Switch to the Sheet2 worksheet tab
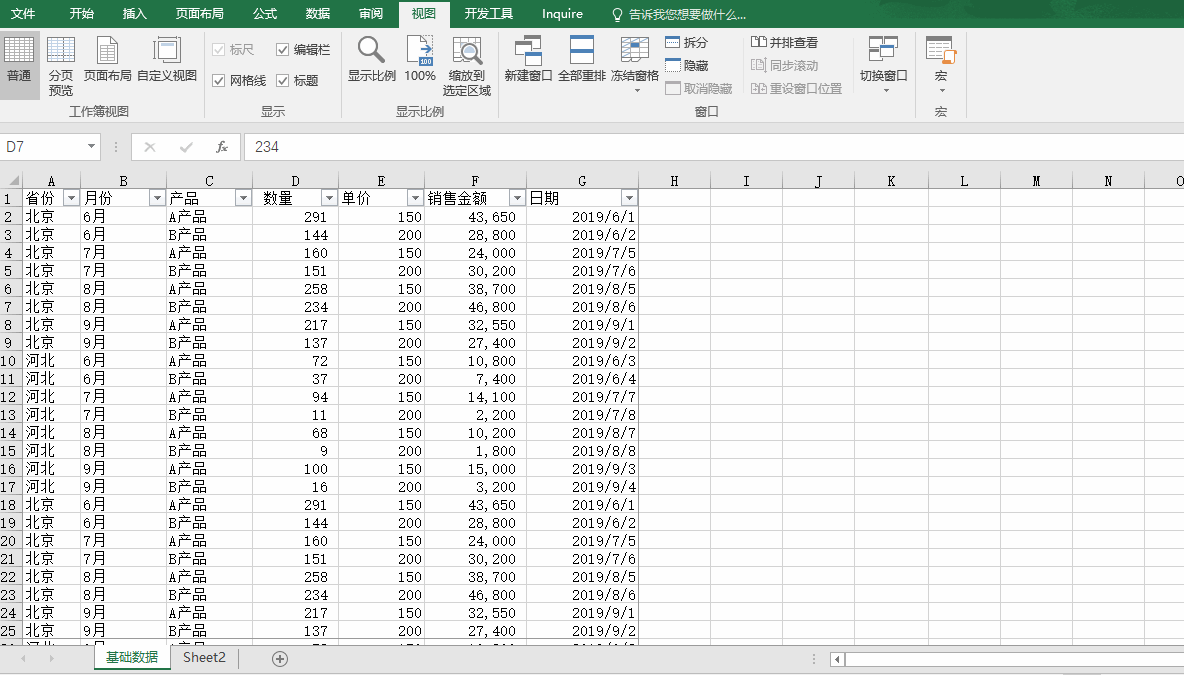This screenshot has width=1184, height=675. [204, 658]
